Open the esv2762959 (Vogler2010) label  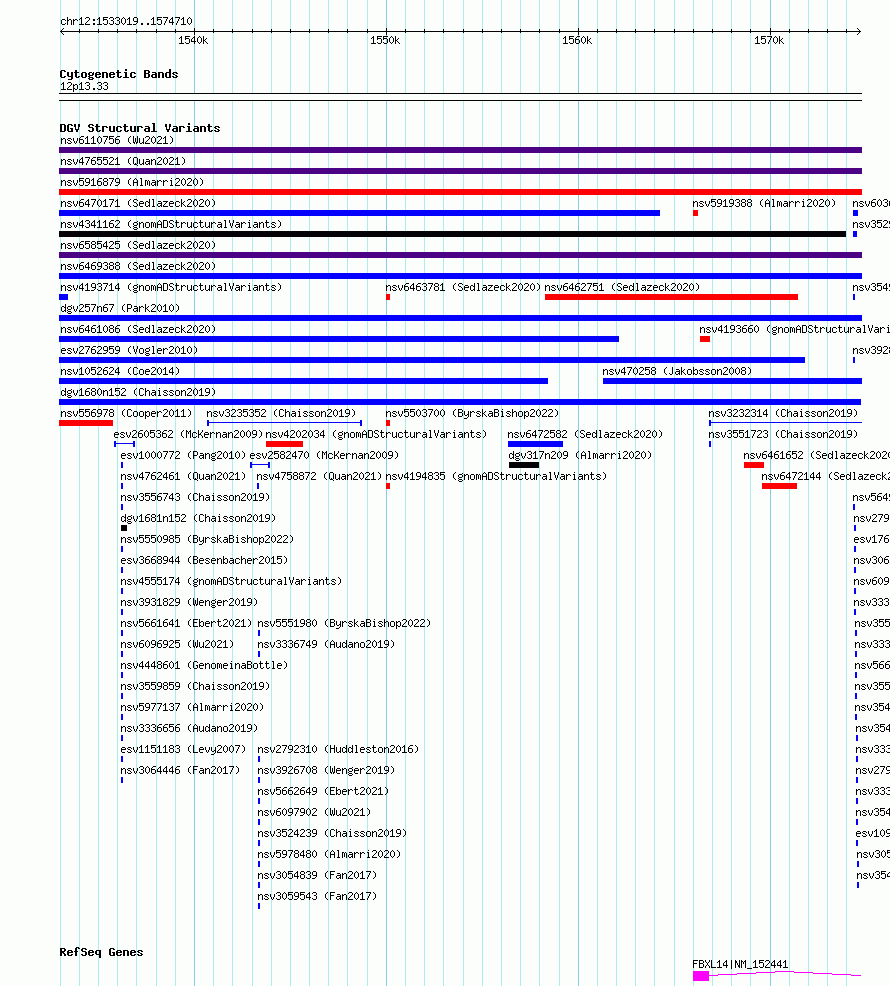(129, 350)
